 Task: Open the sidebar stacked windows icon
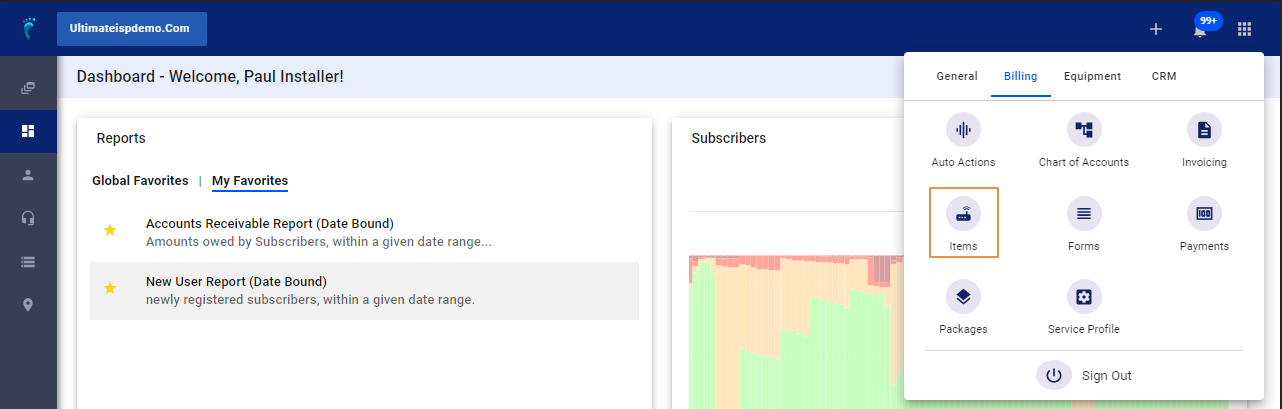[28, 88]
